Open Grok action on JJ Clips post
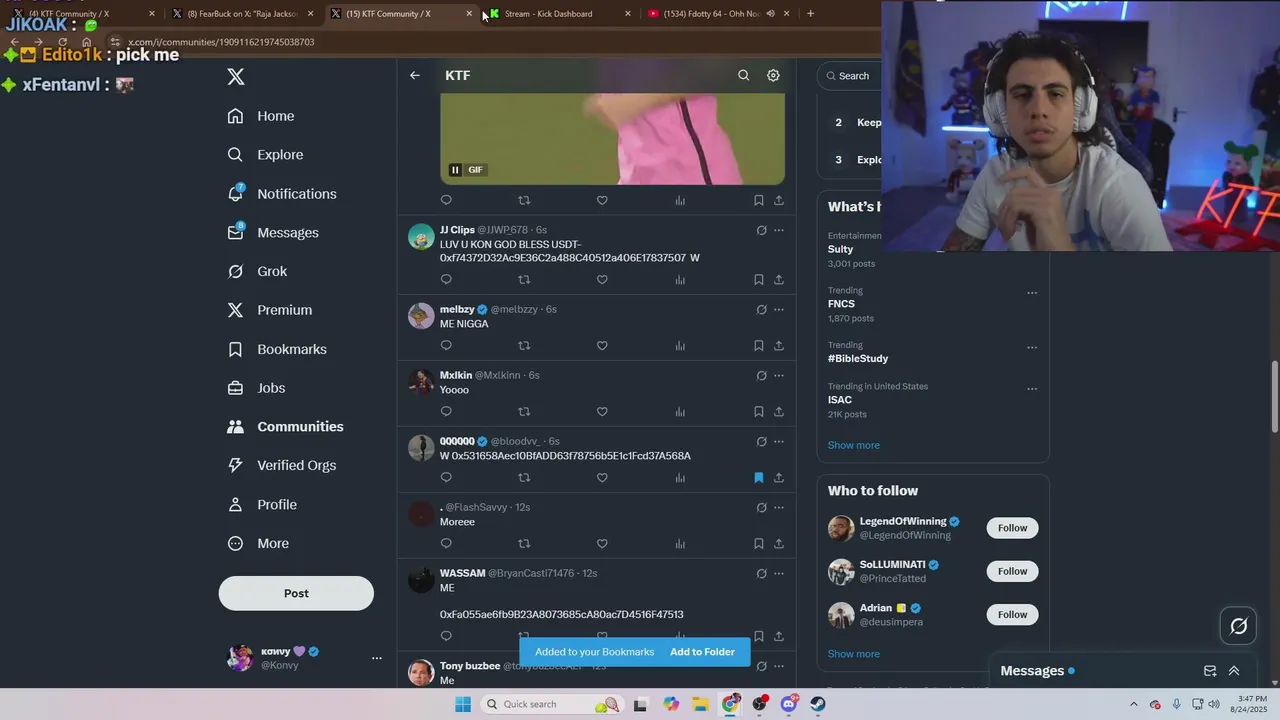This screenshot has height=720, width=1280. tap(761, 230)
